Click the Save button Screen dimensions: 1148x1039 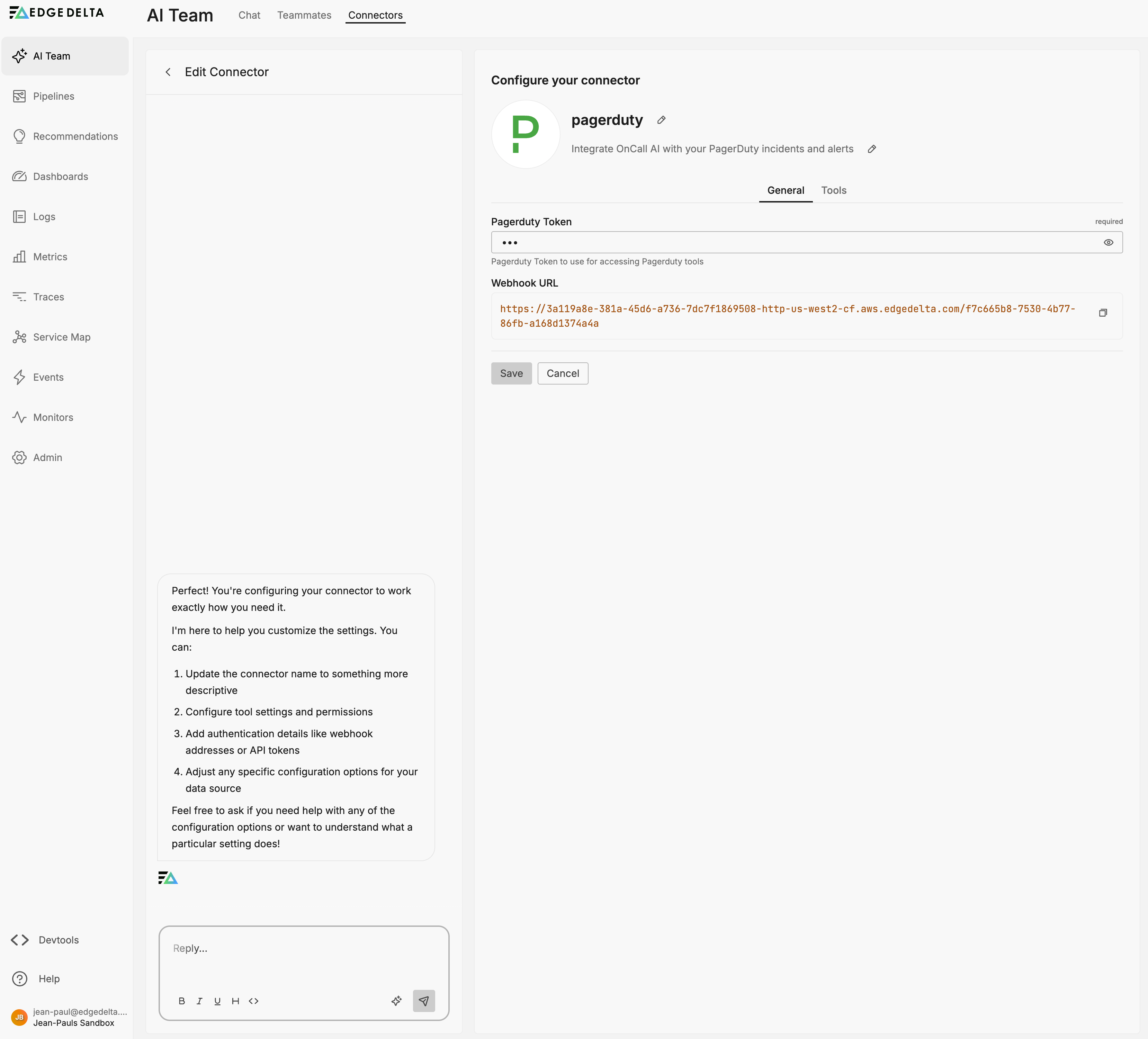coord(511,373)
